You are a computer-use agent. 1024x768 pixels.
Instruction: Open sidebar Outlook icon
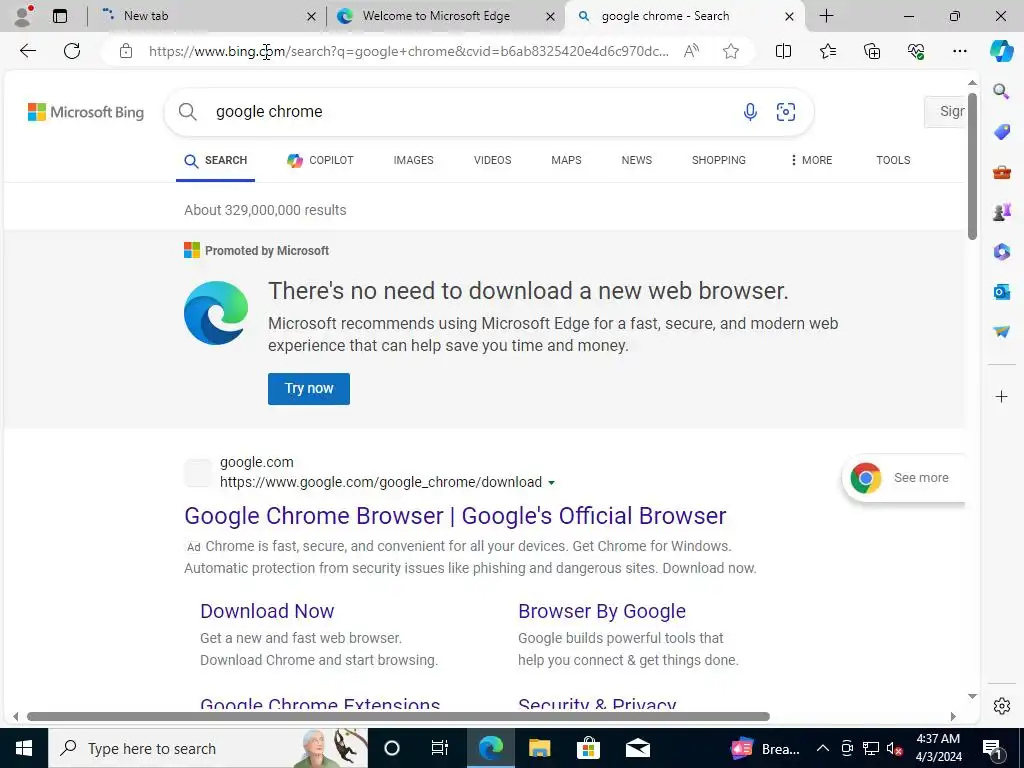[x=1001, y=291]
